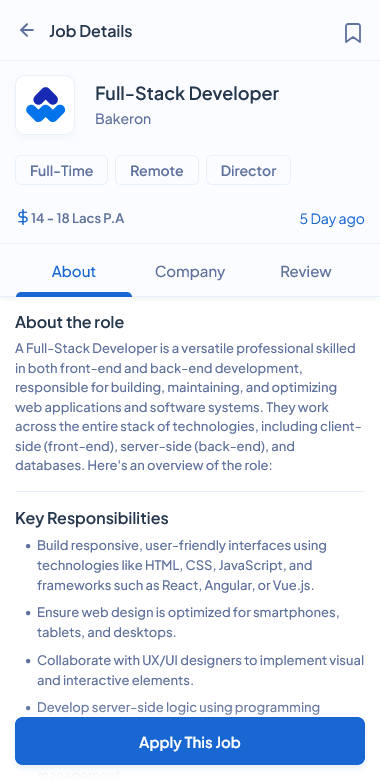This screenshot has width=380, height=780.
Task: Tap the back arrow icon
Action: [x=26, y=31]
